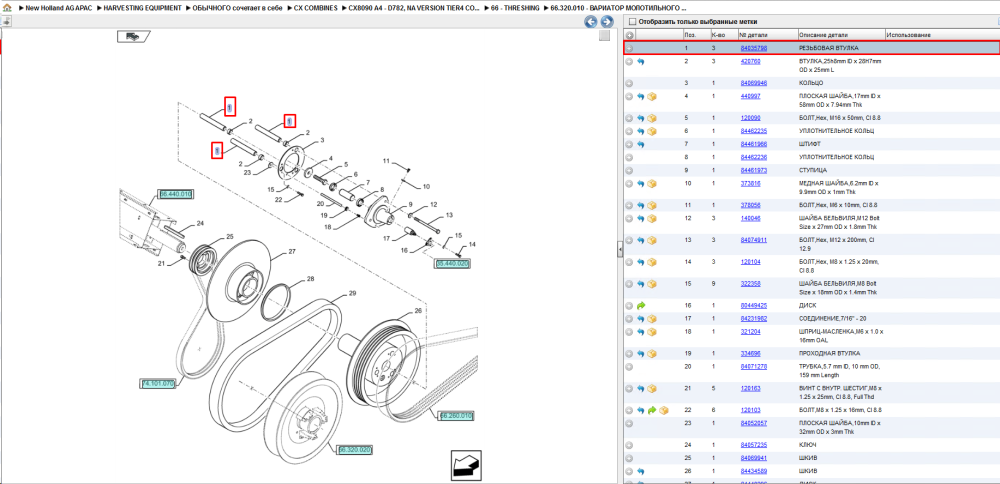Open part number link 84057235
The image size is (1000, 484).
pyautogui.click(x=753, y=445)
